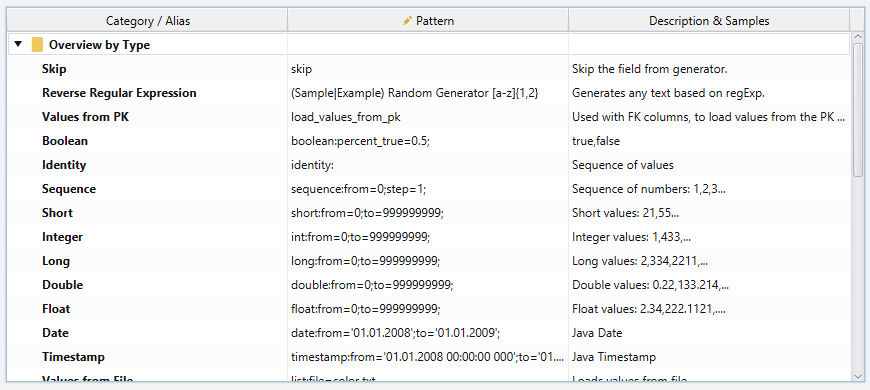The width and height of the screenshot is (870, 390).
Task: Click the 'boolean:percent_true=0.5;' pattern cell
Action: (x=428, y=141)
